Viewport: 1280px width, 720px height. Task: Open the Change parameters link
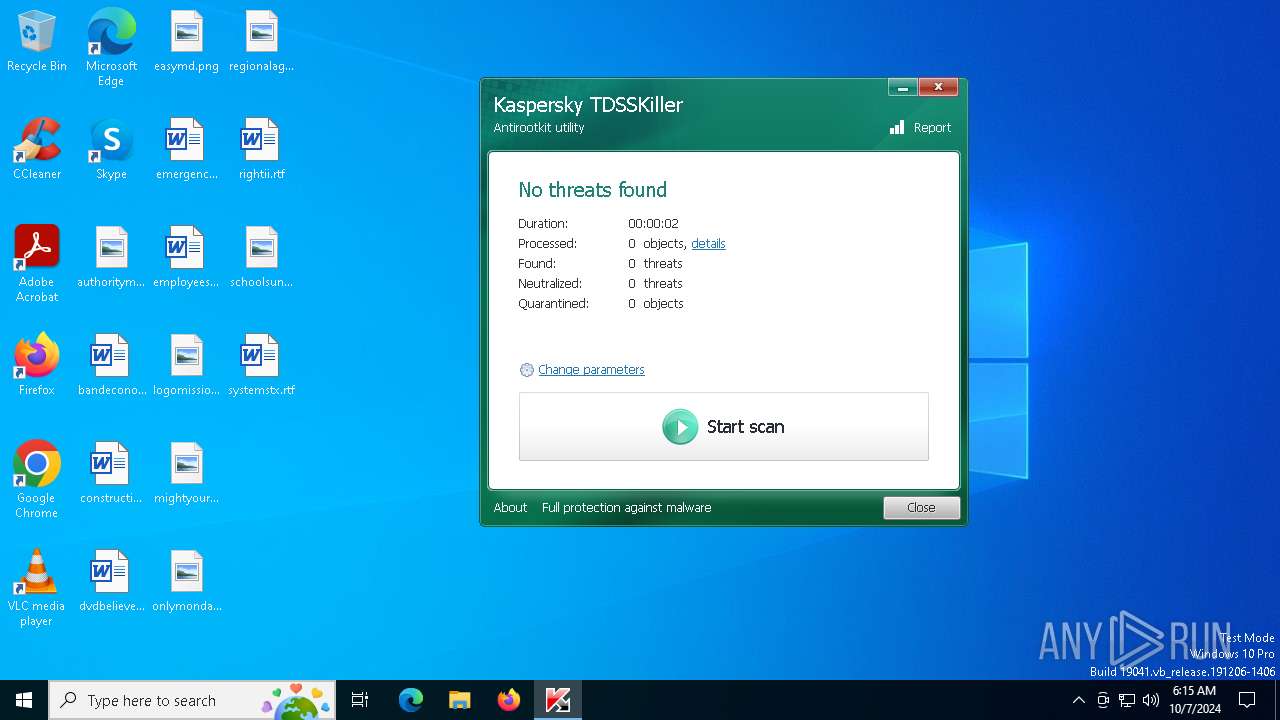[591, 370]
